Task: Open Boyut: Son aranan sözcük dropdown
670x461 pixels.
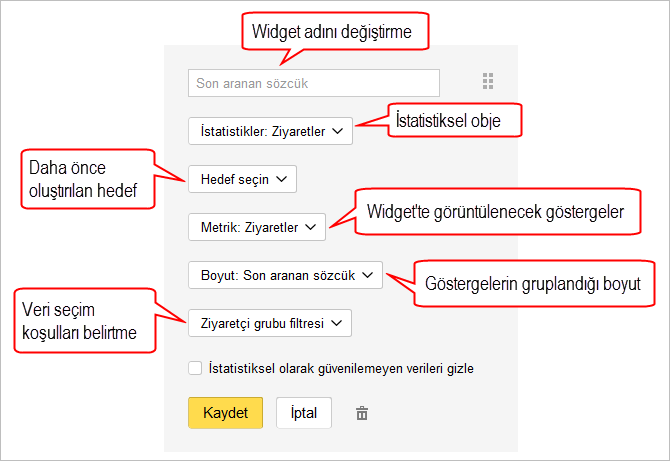Action: 285,275
